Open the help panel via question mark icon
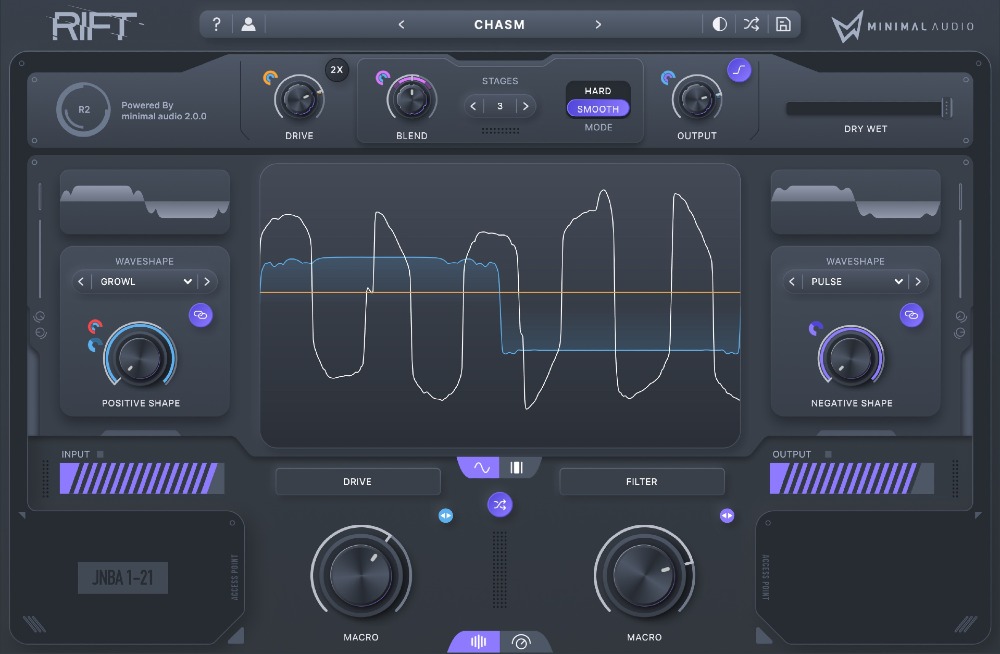The width and height of the screenshot is (1000, 654). click(217, 23)
